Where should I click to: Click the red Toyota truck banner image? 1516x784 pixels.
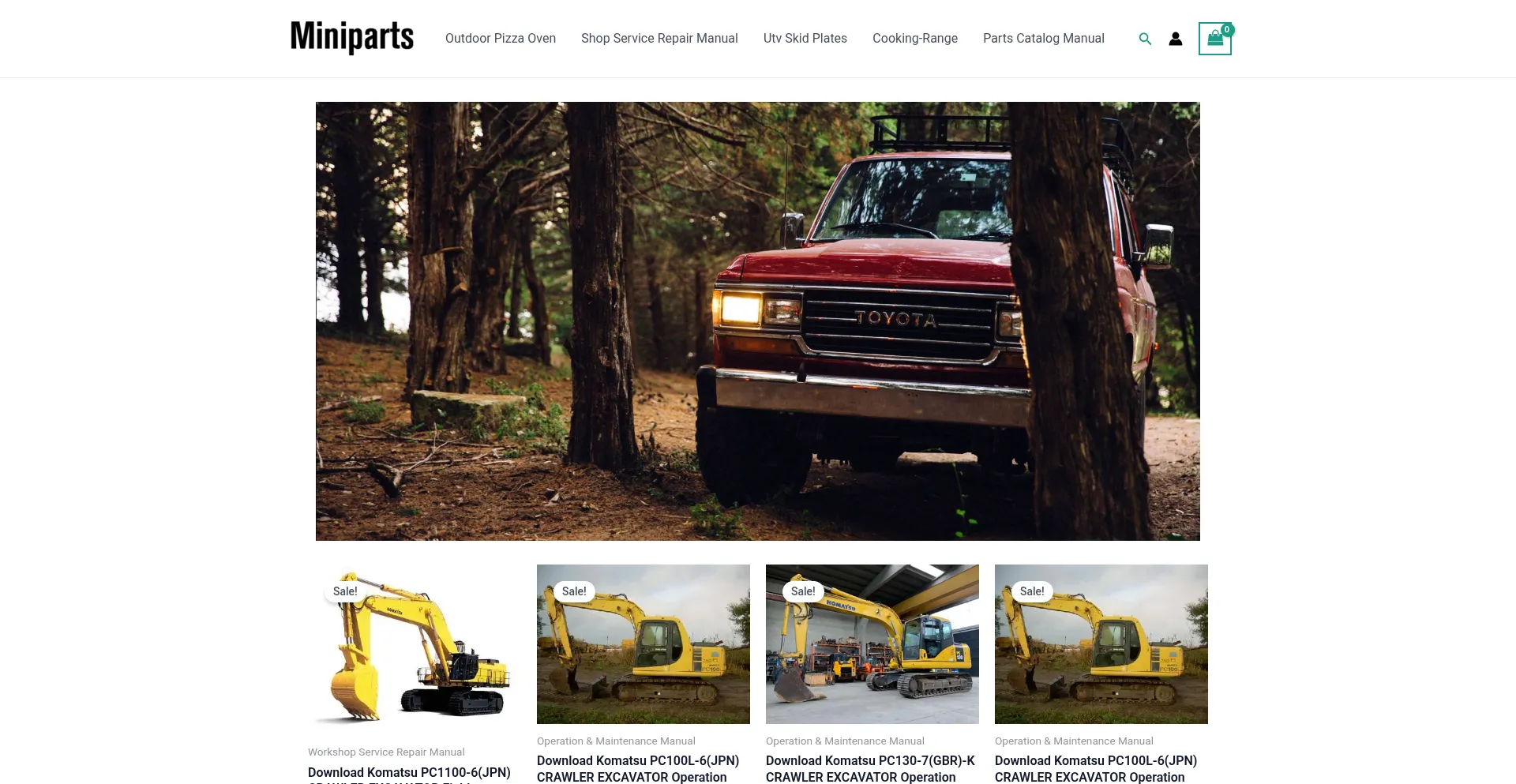click(x=758, y=321)
